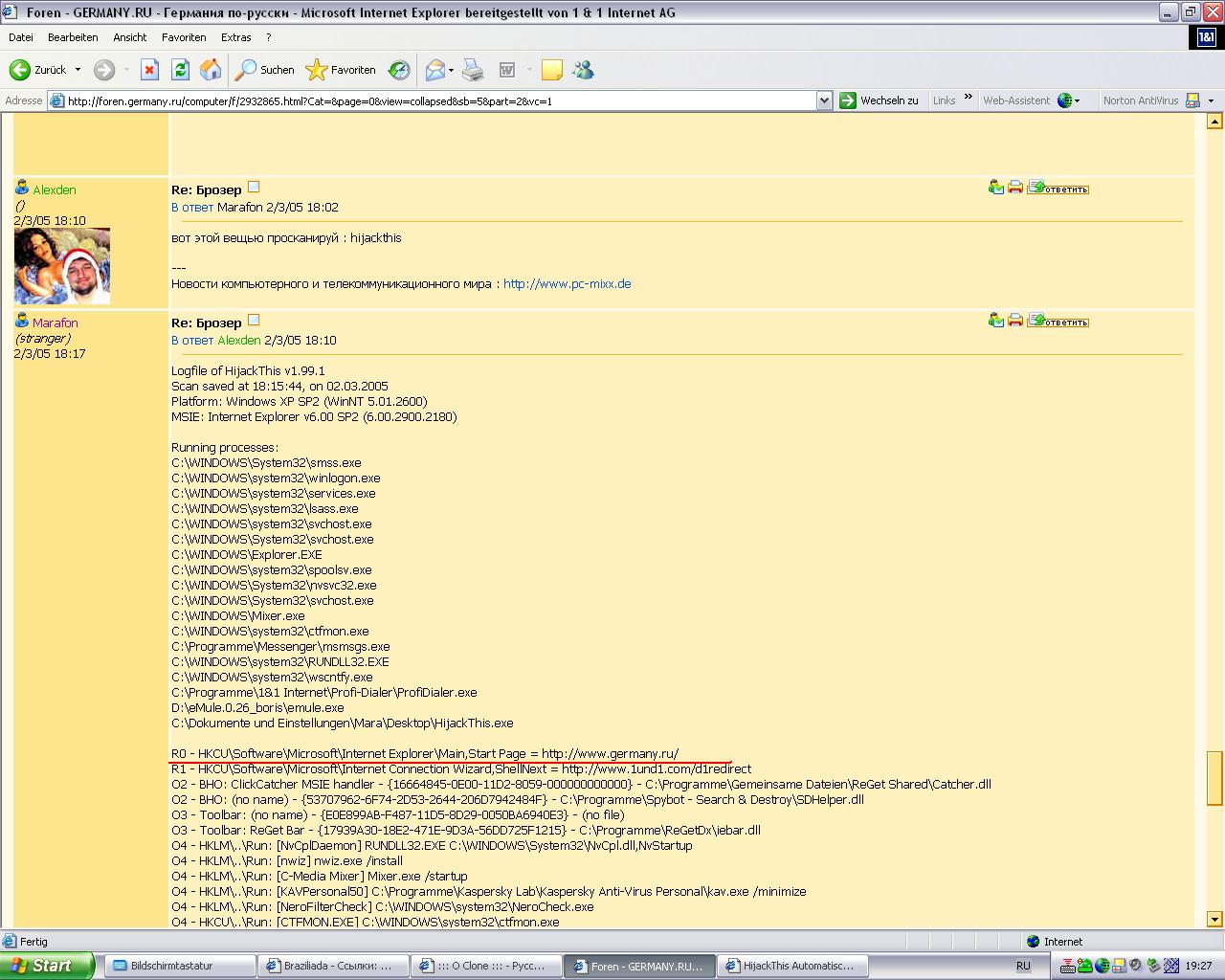Open the Messenger toolbar icon
1225x980 pixels.
[583, 70]
